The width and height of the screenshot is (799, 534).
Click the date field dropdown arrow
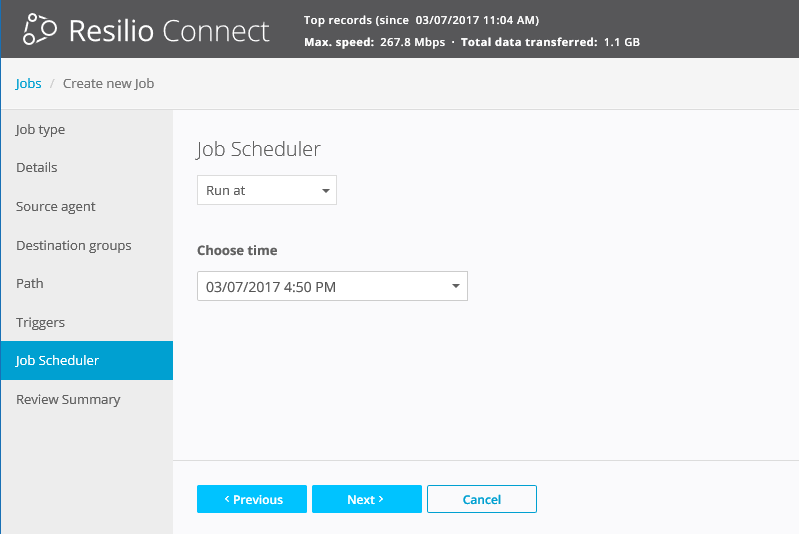pyautogui.click(x=455, y=287)
